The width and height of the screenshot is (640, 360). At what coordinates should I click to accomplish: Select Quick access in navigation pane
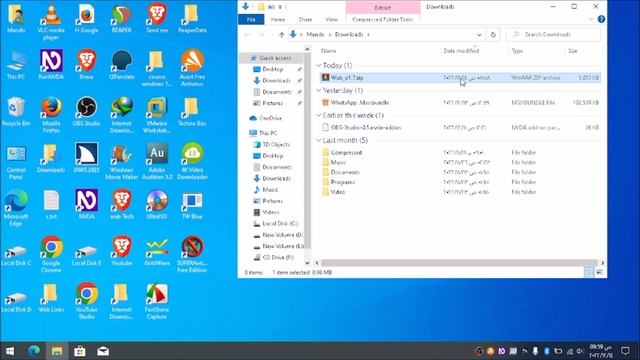271,58
